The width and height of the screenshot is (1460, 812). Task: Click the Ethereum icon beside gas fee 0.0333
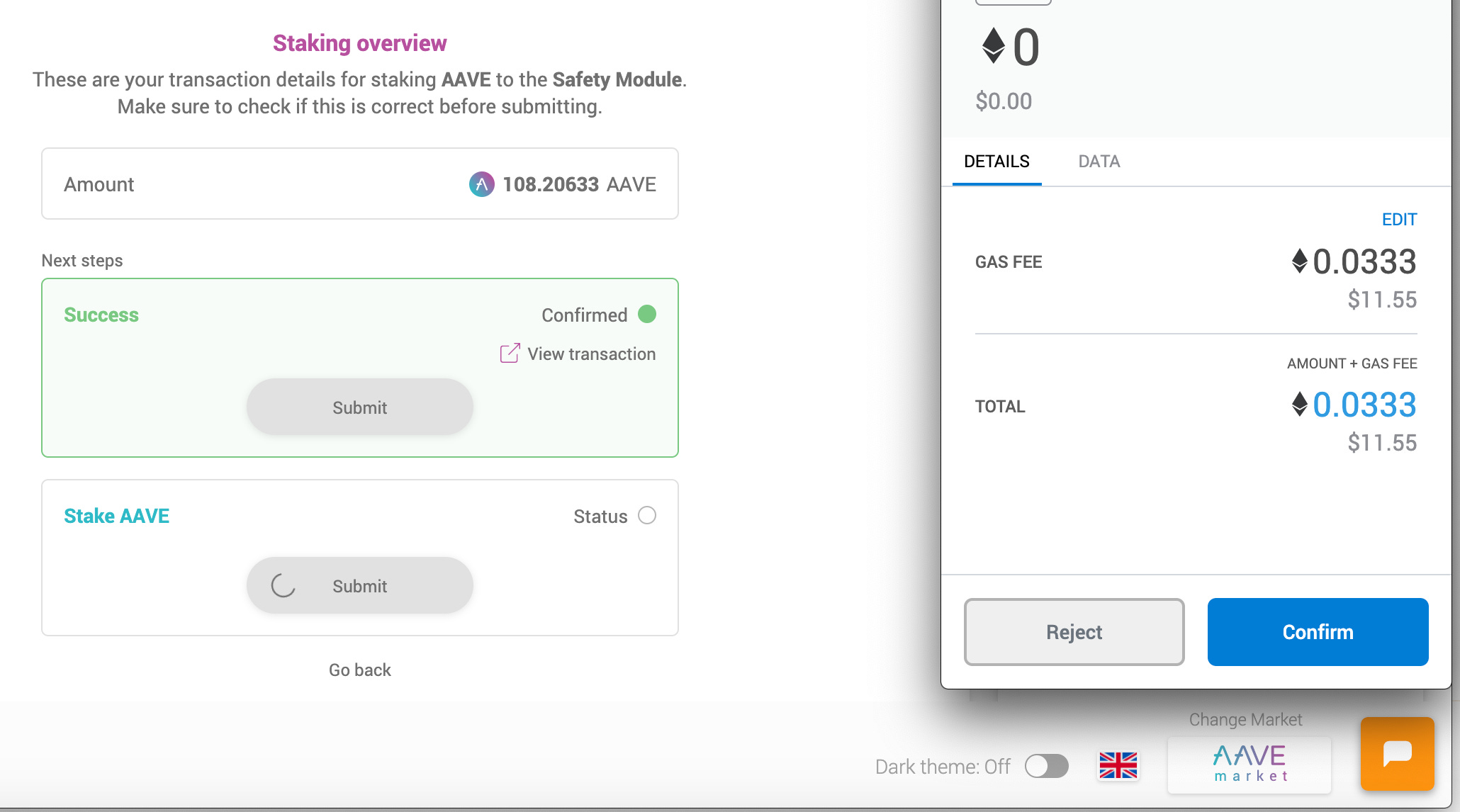[1298, 261]
